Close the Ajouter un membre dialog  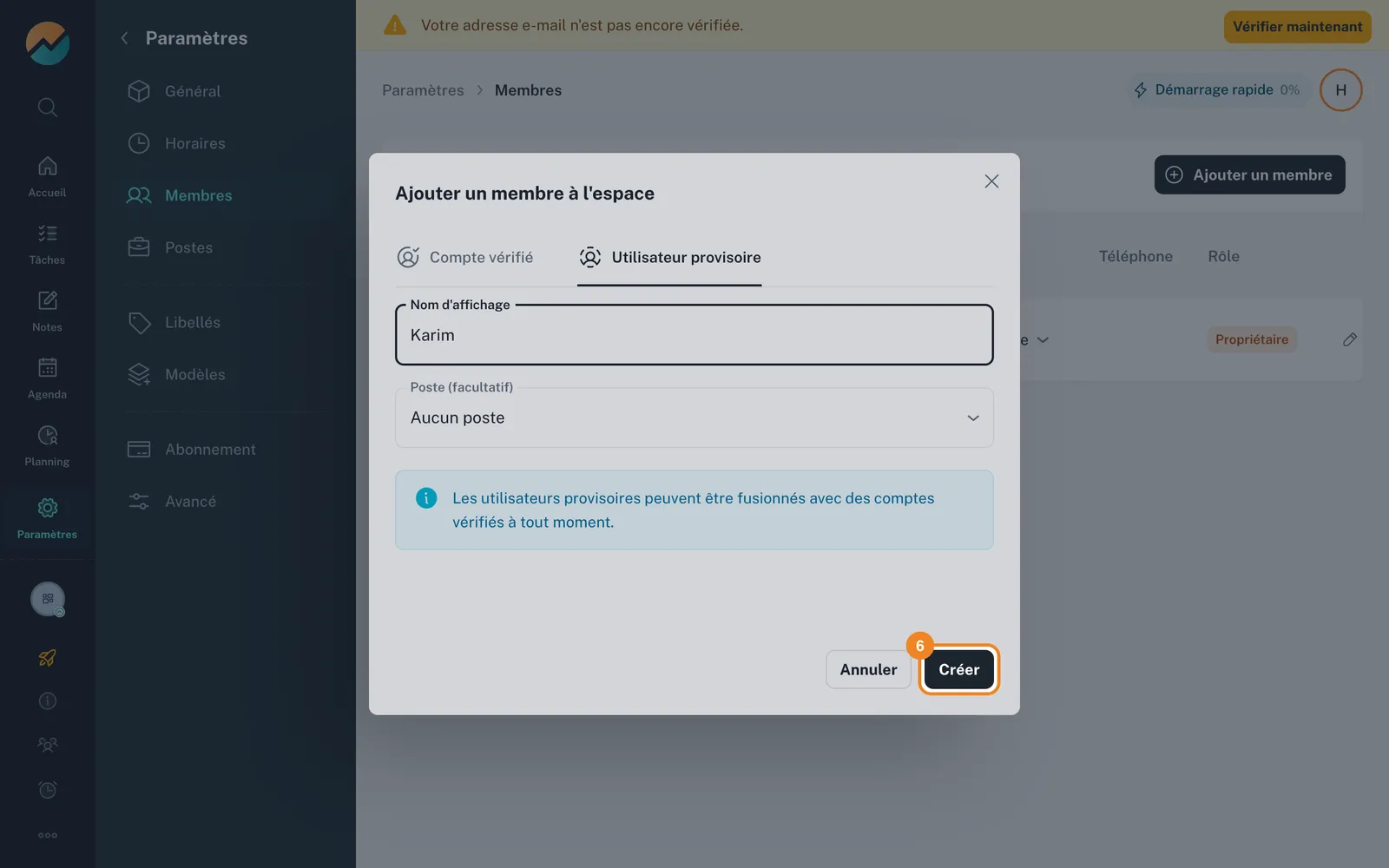(991, 181)
